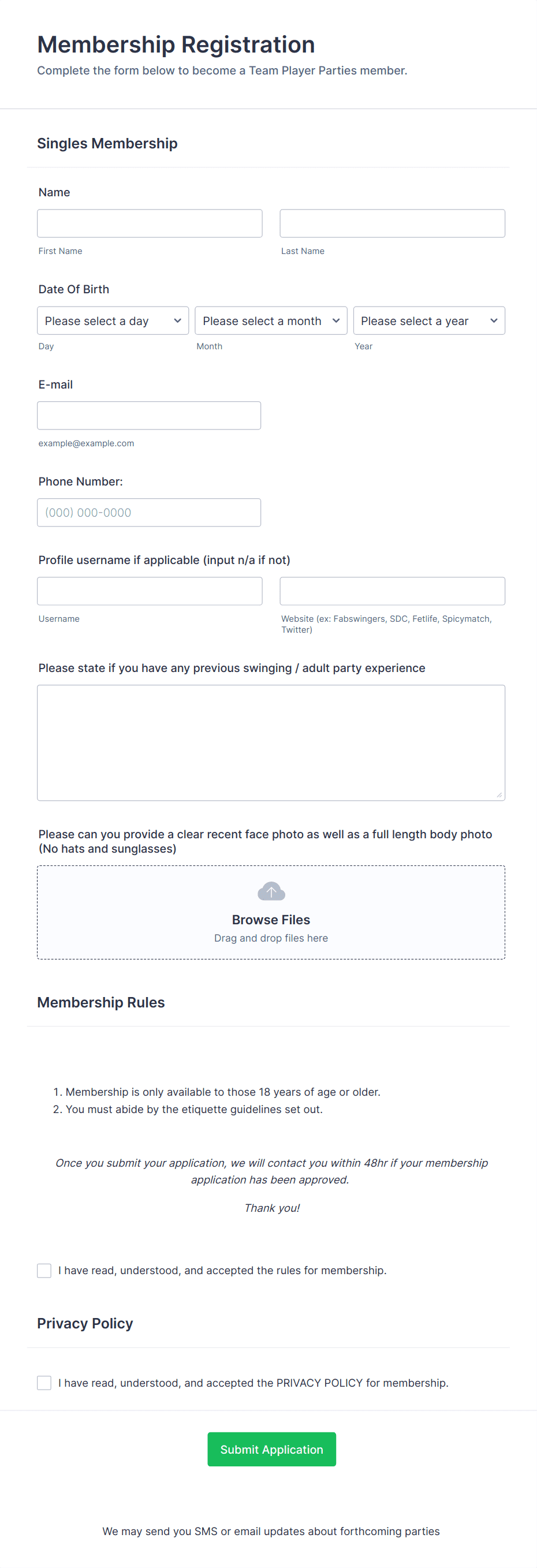Viewport: 537px width, 1568px height.
Task: Select the Last Name input field
Action: (392, 223)
